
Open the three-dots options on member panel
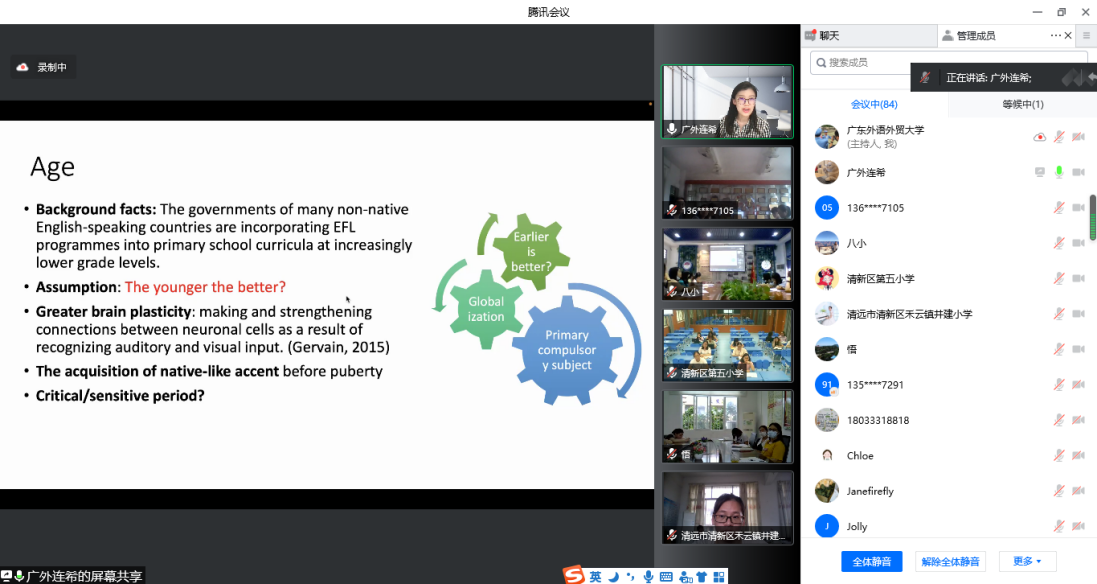[x=1055, y=35]
